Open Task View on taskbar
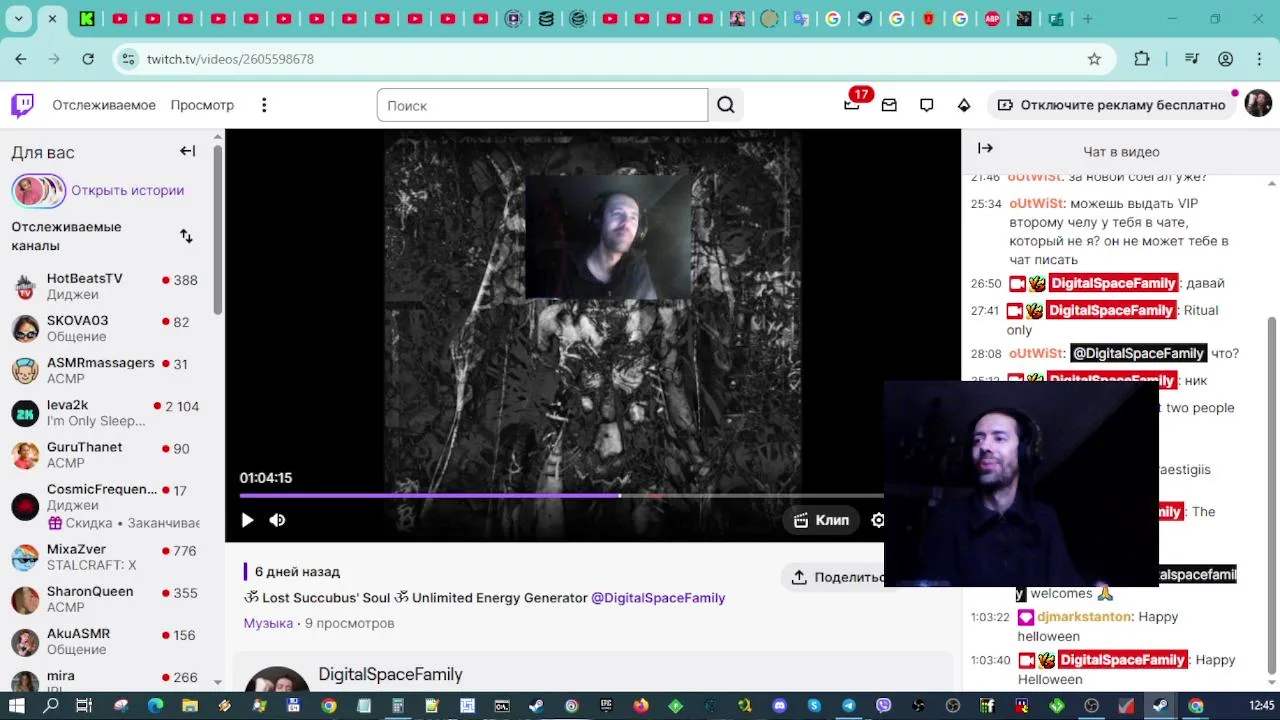Screen dimensions: 1280x720 click(x=84, y=705)
